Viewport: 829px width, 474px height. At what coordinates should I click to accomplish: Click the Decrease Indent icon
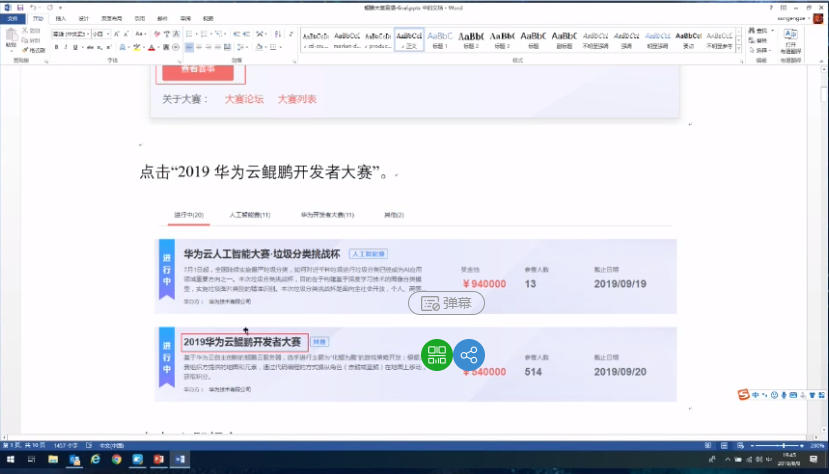(x=236, y=34)
